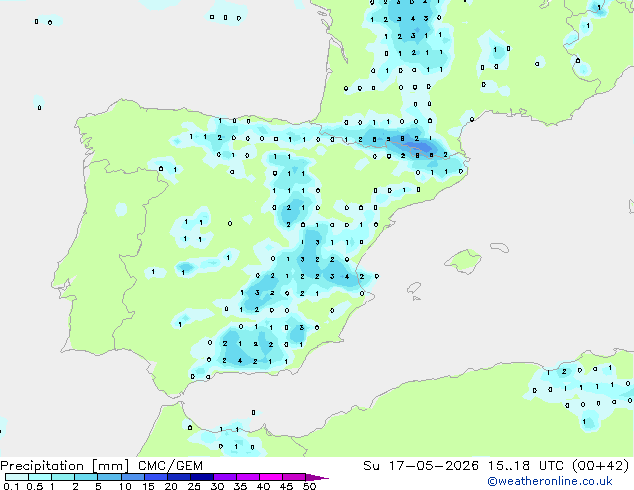This screenshot has width=634, height=490.
Task: Click the '[mm]' unit label
Action: [110, 466]
